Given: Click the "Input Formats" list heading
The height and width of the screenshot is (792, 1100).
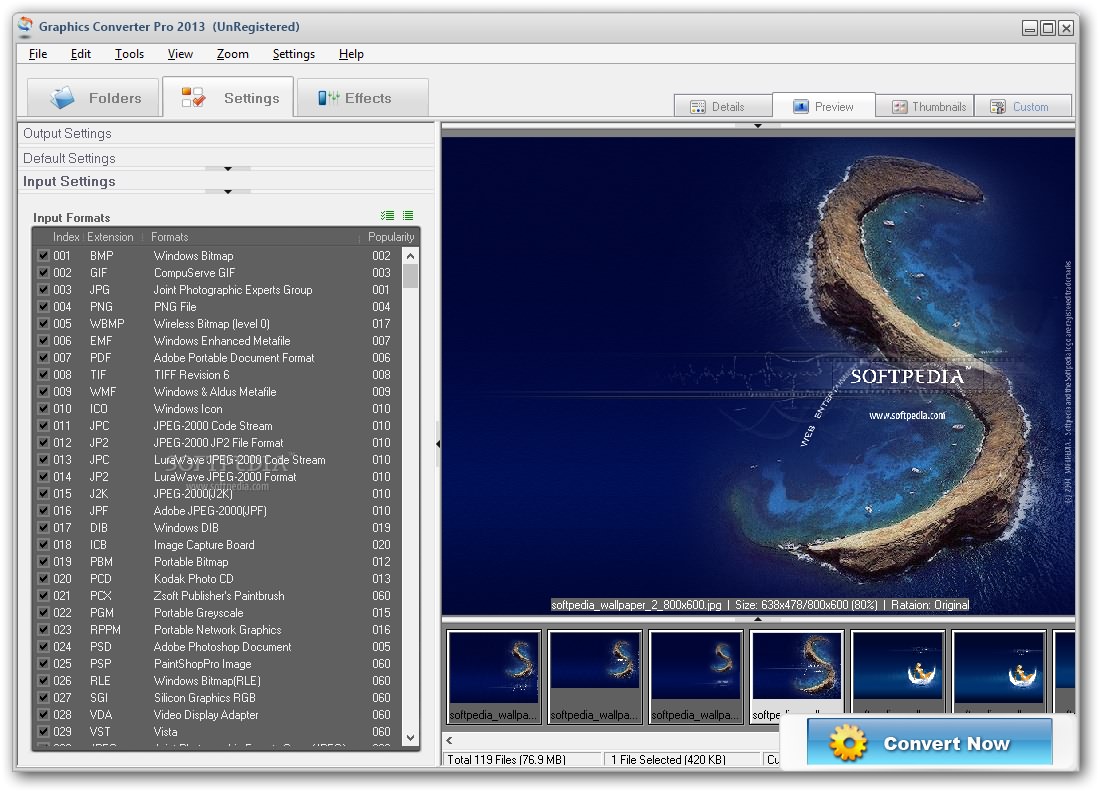Looking at the screenshot, I should click(72, 217).
